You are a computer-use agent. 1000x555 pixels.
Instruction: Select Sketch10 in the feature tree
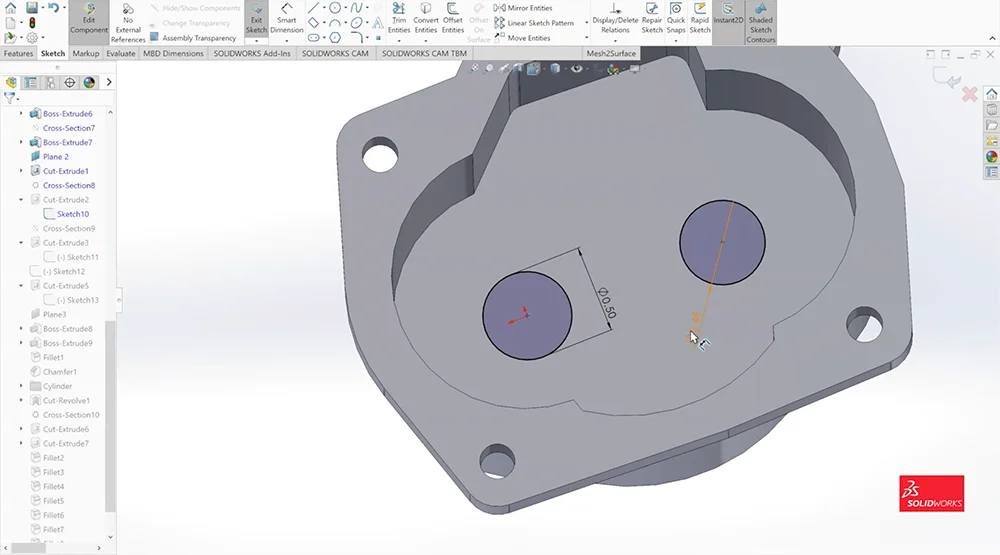[72, 214]
